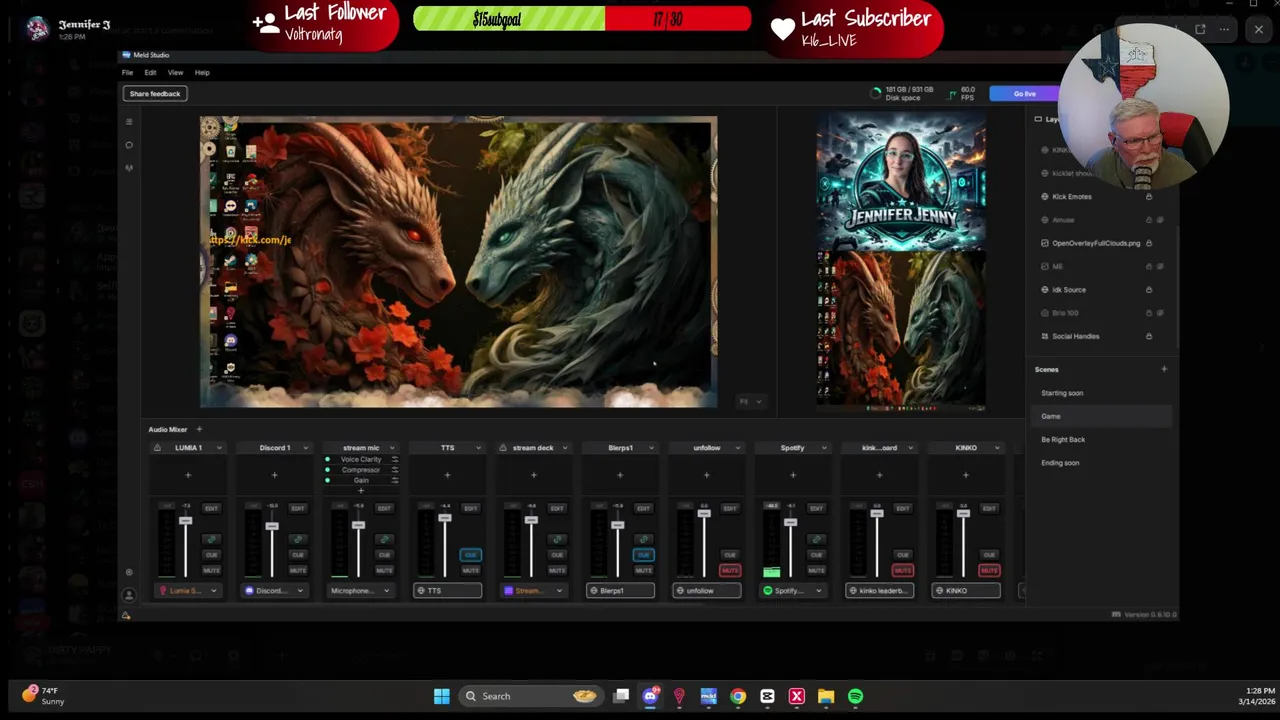Open Google Chrome from the taskbar

pos(738,696)
